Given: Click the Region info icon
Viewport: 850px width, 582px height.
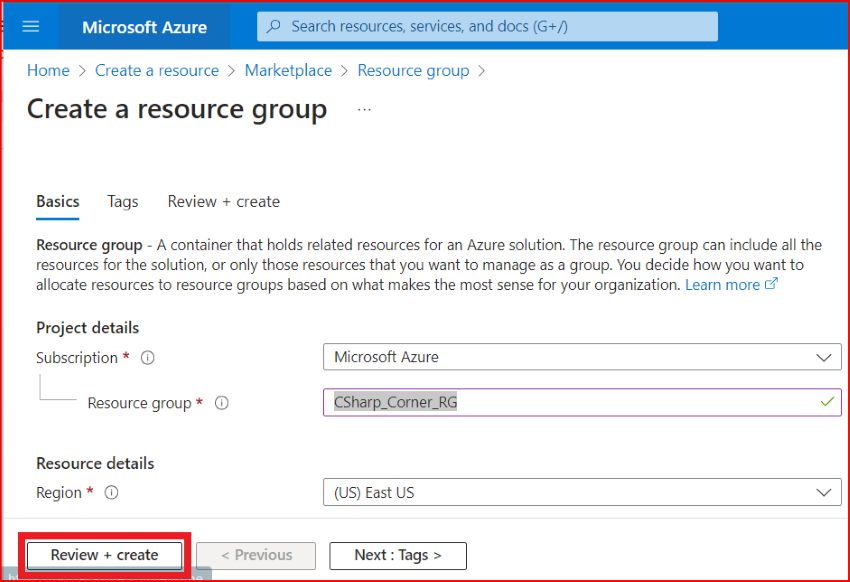Looking at the screenshot, I should pyautogui.click(x=112, y=493).
